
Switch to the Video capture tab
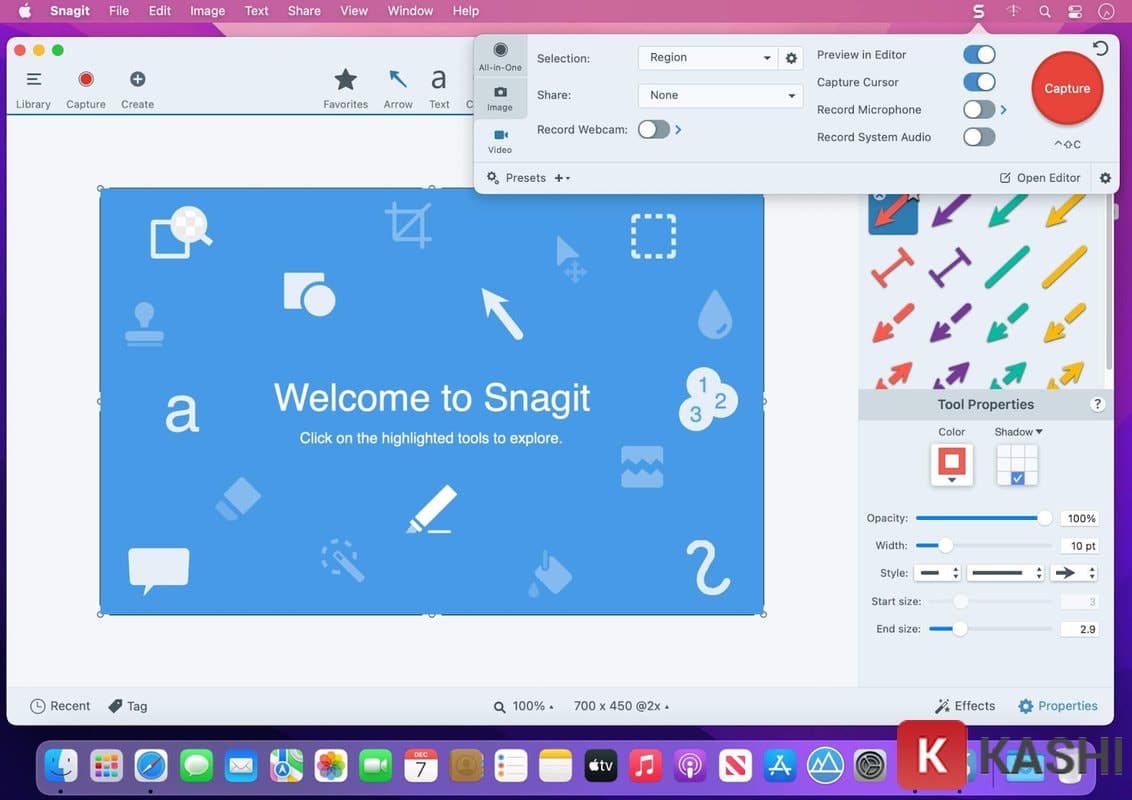click(500, 142)
